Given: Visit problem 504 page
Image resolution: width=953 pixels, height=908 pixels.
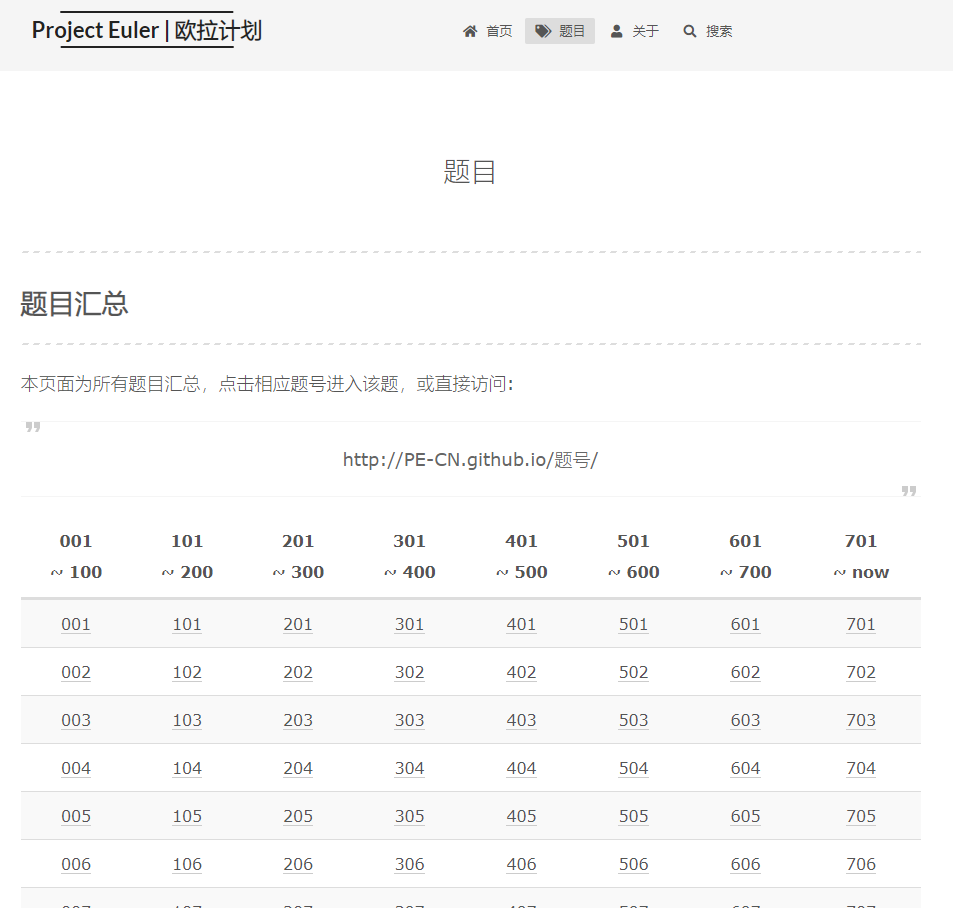Looking at the screenshot, I should pos(633,768).
